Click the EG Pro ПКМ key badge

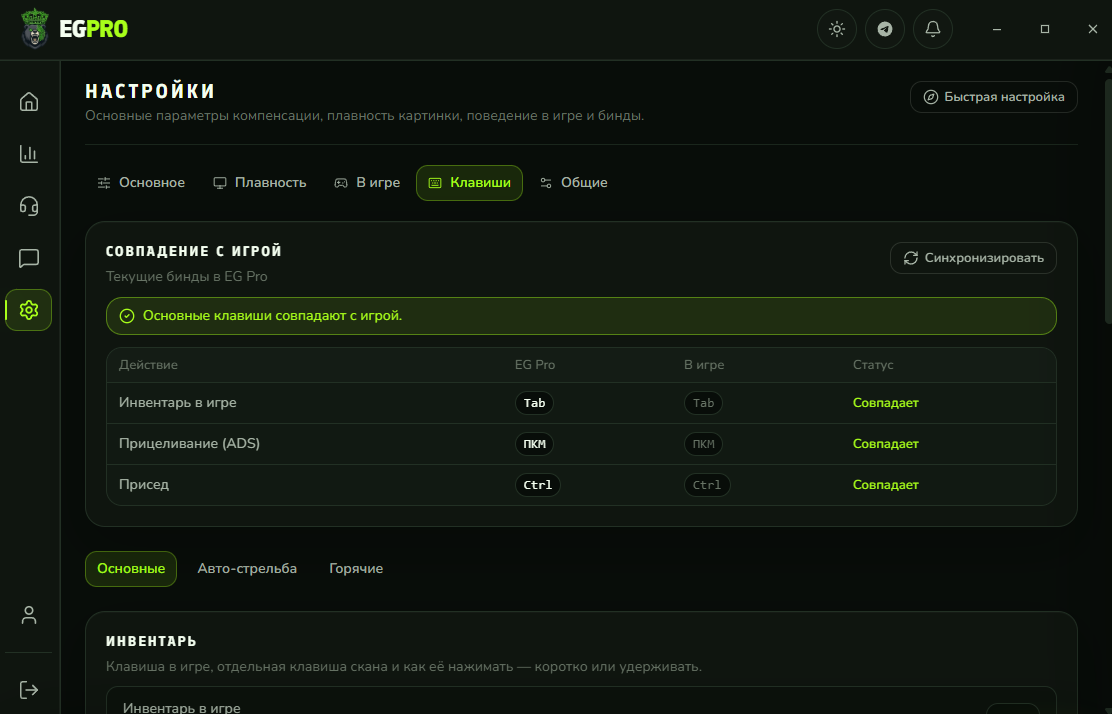(x=534, y=444)
